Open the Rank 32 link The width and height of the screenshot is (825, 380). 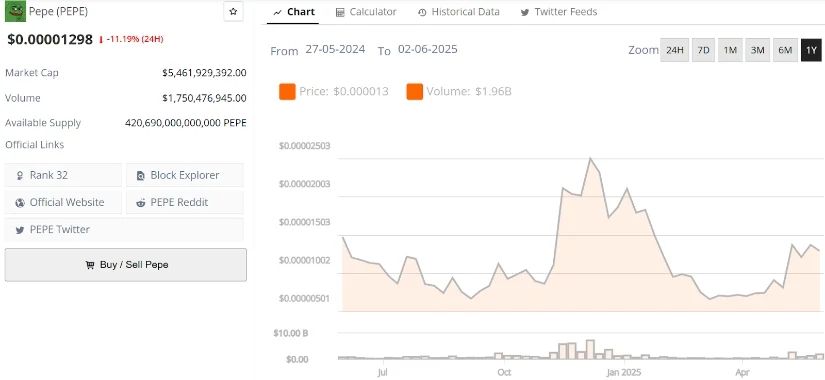pos(63,175)
